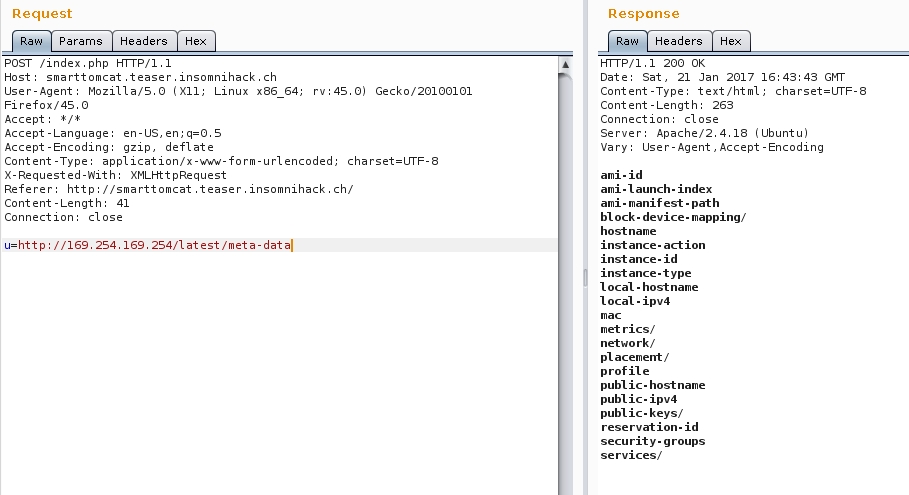Click the Content-Length: 41 line

coord(67,203)
